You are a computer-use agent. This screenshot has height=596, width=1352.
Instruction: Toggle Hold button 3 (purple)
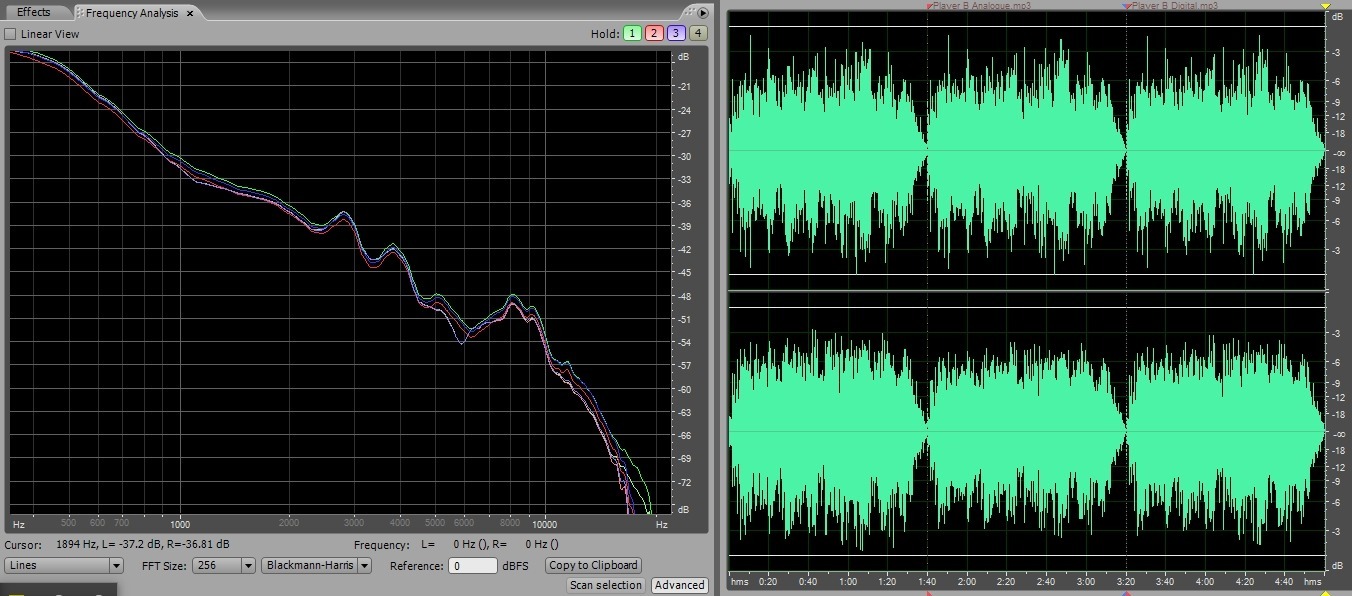pos(676,33)
